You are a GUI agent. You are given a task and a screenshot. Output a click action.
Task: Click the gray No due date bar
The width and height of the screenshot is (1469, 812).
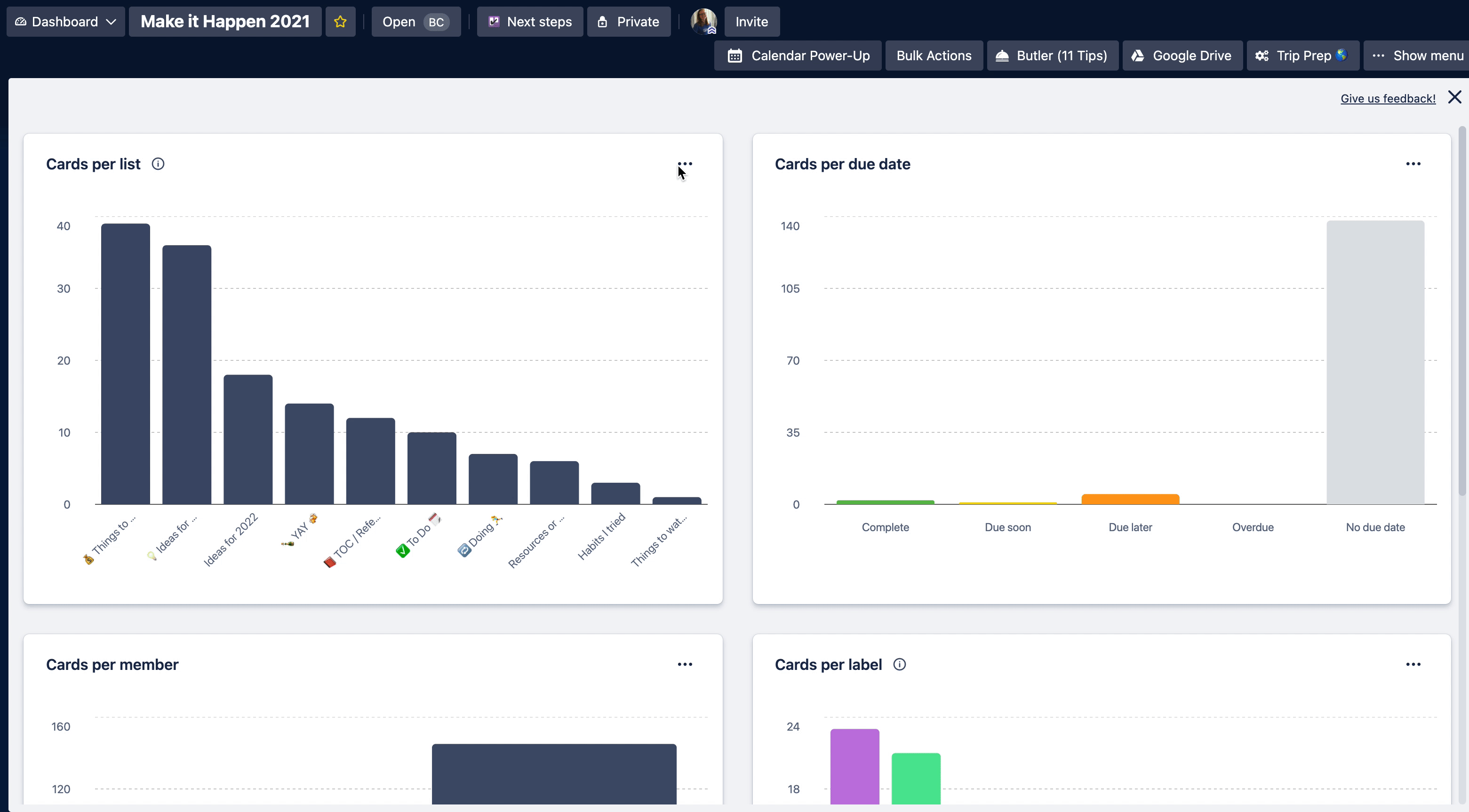tap(1375, 362)
